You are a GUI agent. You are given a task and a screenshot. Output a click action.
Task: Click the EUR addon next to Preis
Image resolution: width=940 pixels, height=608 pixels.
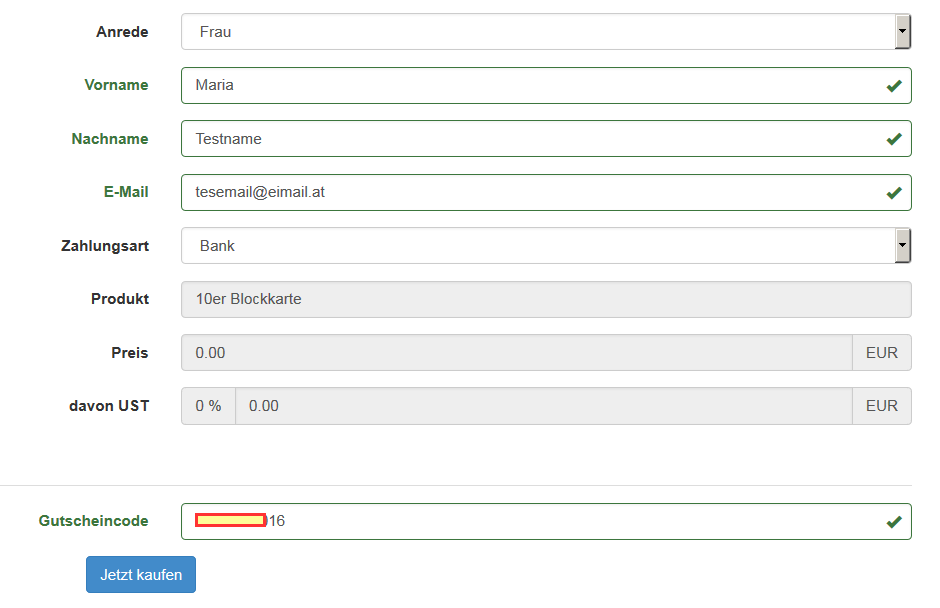(x=882, y=353)
